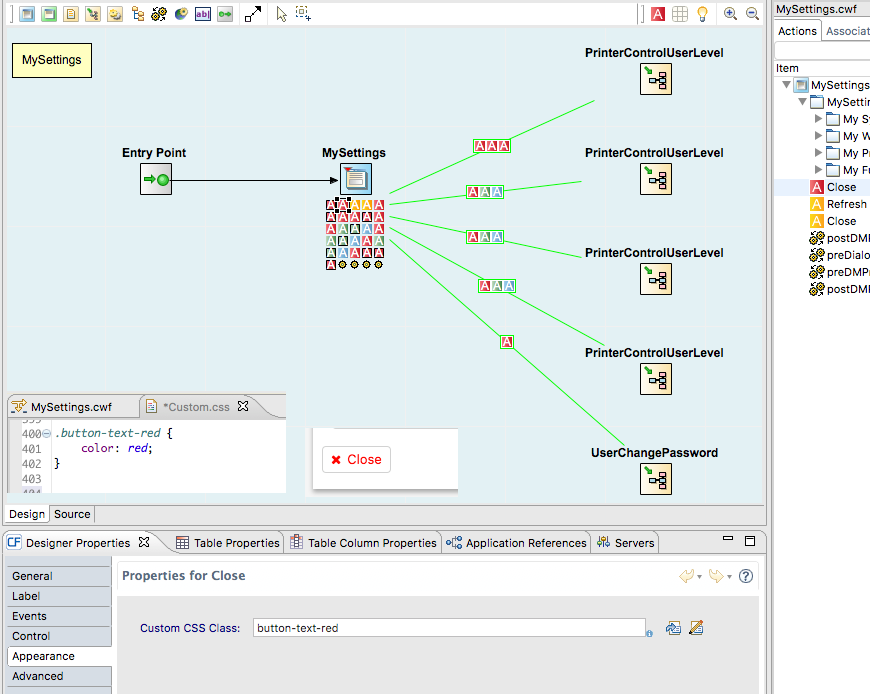Image resolution: width=870 pixels, height=694 pixels.
Task: Open the back arrow history dropdown
Action: (699, 577)
